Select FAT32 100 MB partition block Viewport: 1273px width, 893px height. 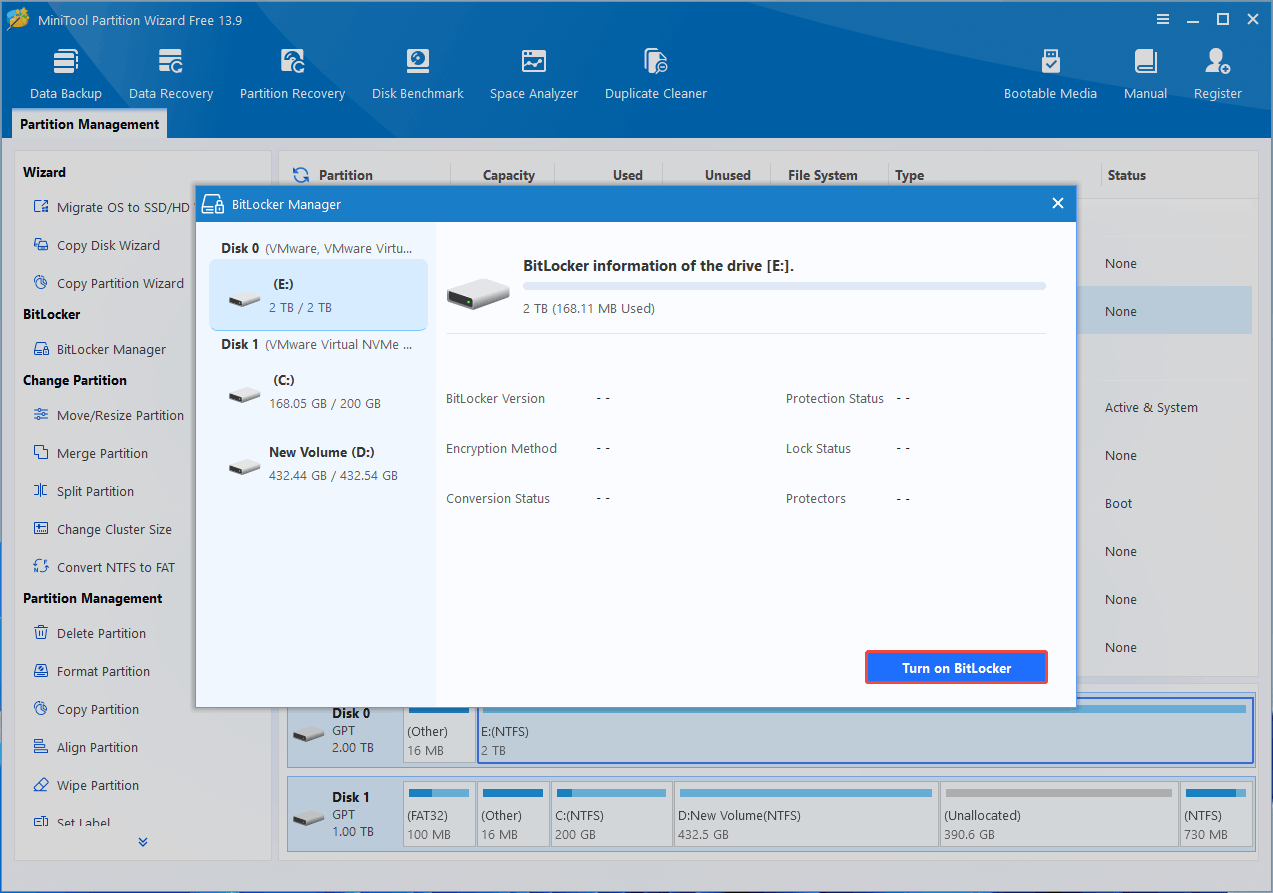pyautogui.click(x=439, y=816)
